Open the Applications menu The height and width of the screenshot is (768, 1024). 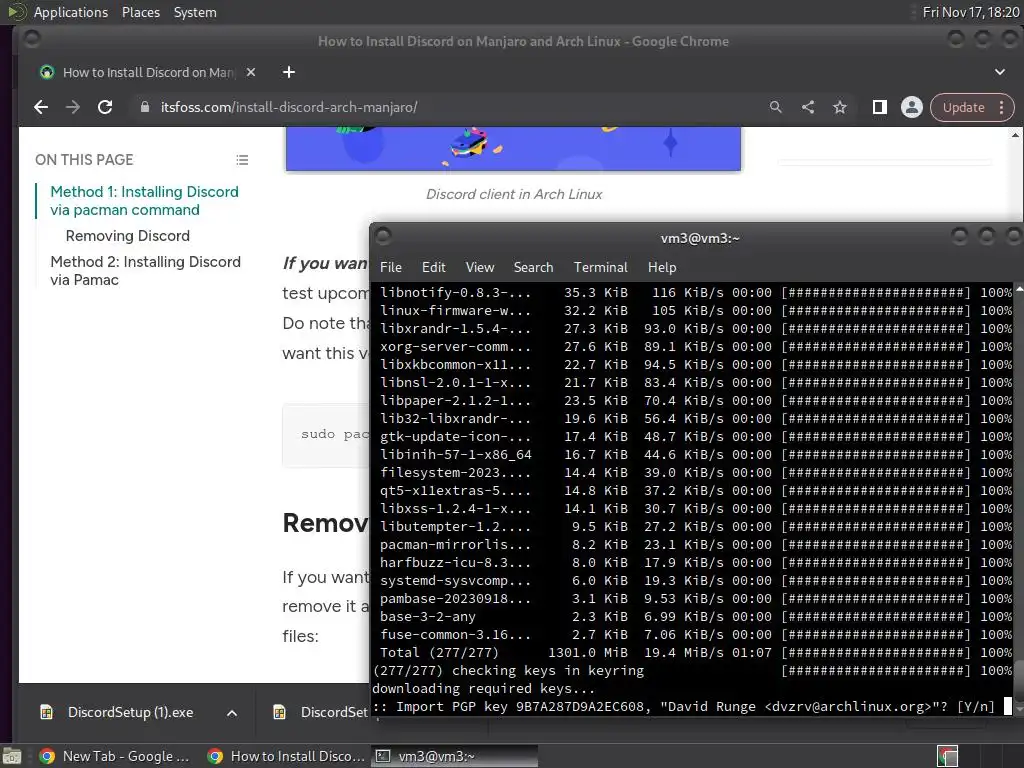pyautogui.click(x=71, y=12)
